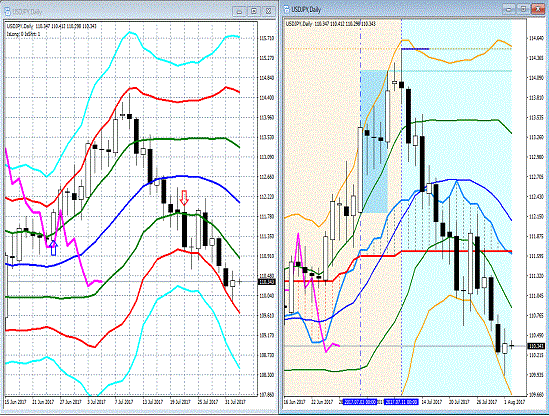
Task: Select the red down-arrow signal on left chart
Action: point(184,198)
